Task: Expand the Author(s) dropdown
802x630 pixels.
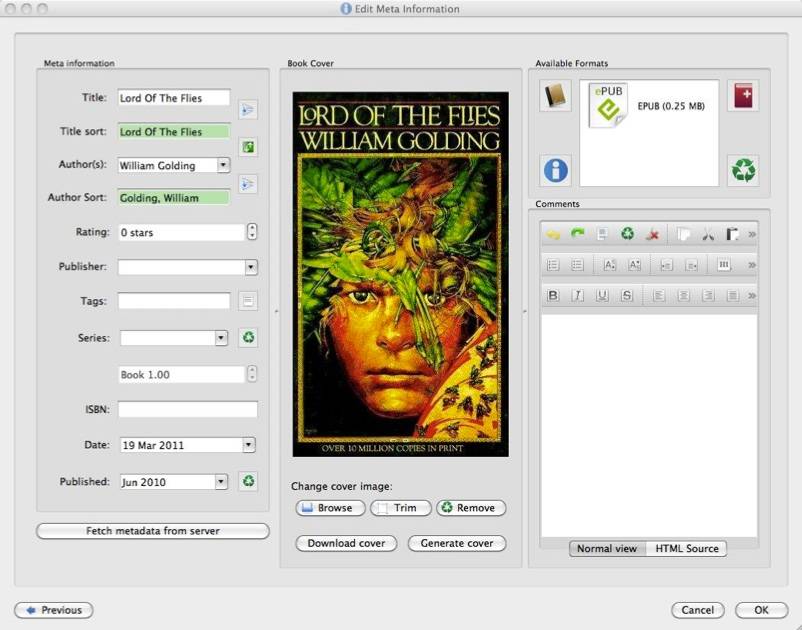Action: pos(223,166)
